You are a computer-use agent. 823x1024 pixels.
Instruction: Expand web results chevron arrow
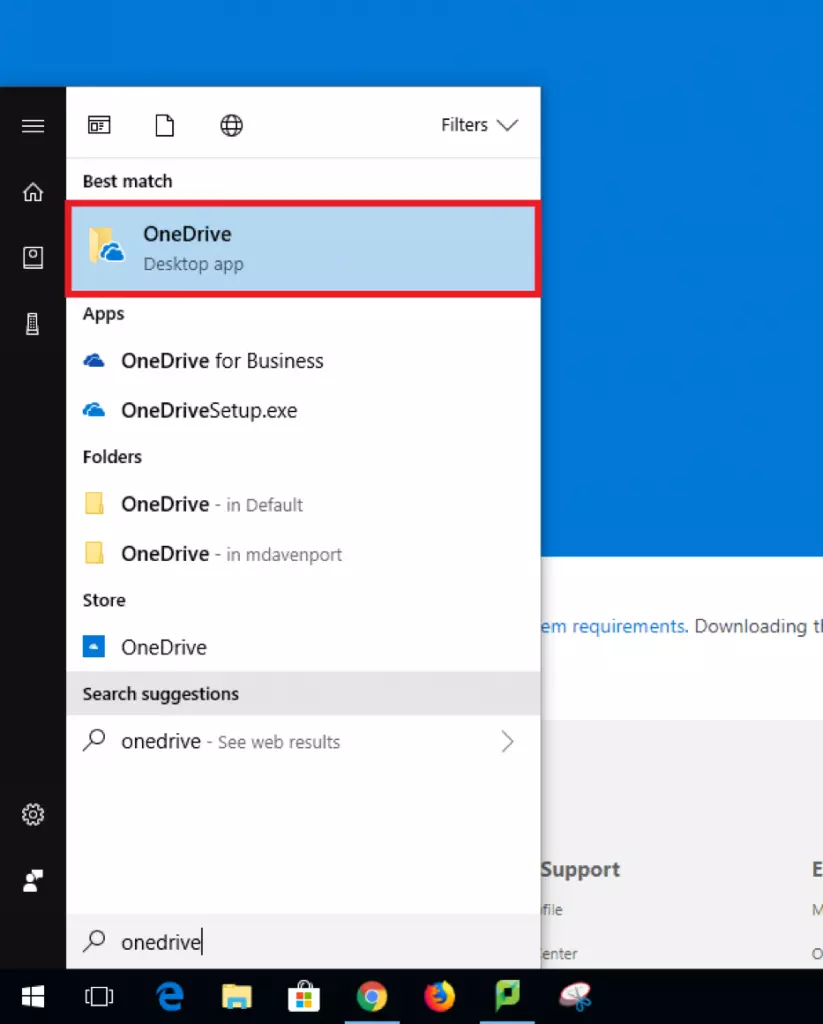point(508,741)
